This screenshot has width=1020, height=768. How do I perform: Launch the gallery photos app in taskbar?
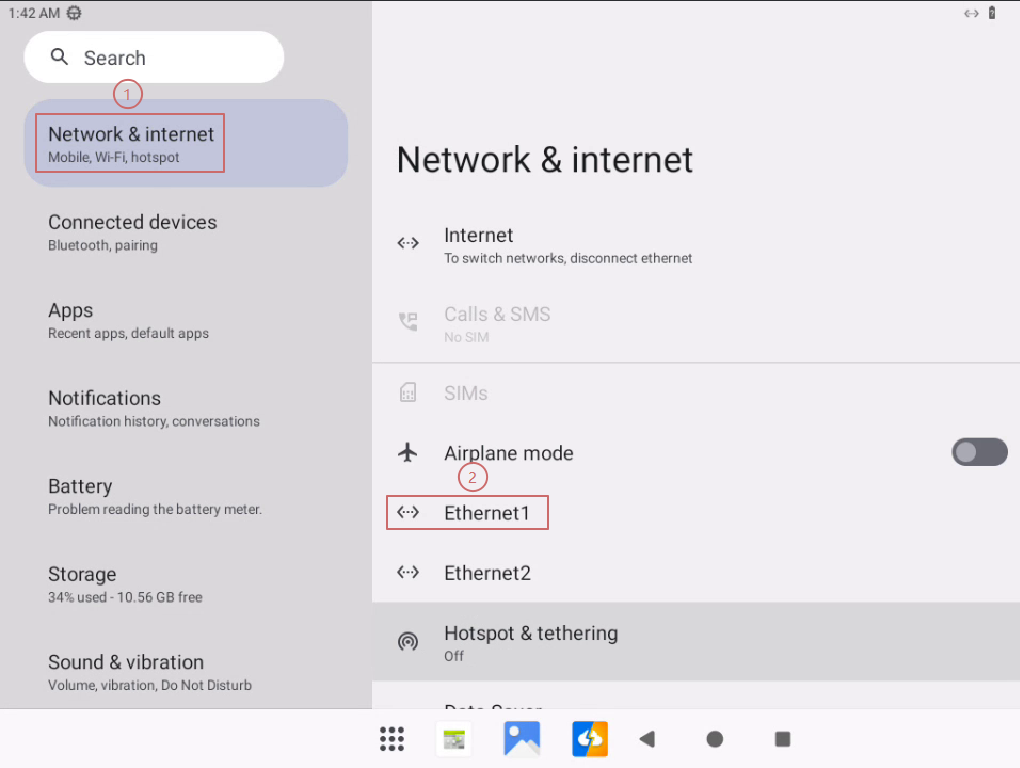pos(522,739)
